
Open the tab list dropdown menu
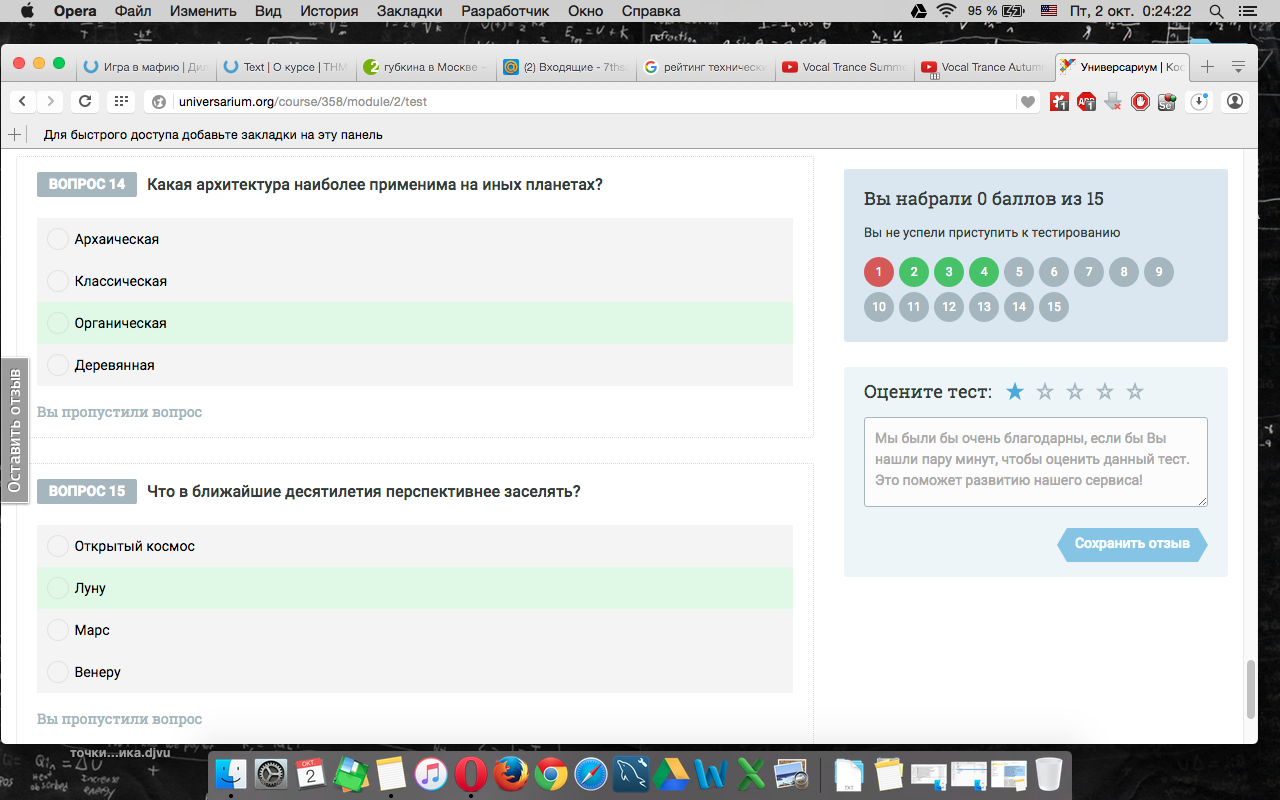click(x=1238, y=67)
